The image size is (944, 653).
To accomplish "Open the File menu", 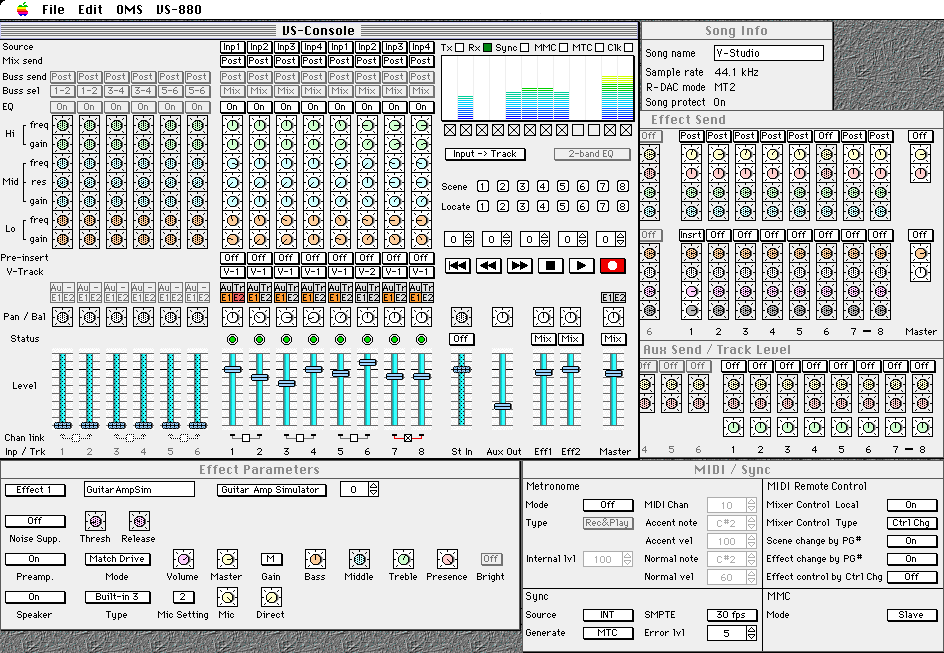I will tap(53, 10).
